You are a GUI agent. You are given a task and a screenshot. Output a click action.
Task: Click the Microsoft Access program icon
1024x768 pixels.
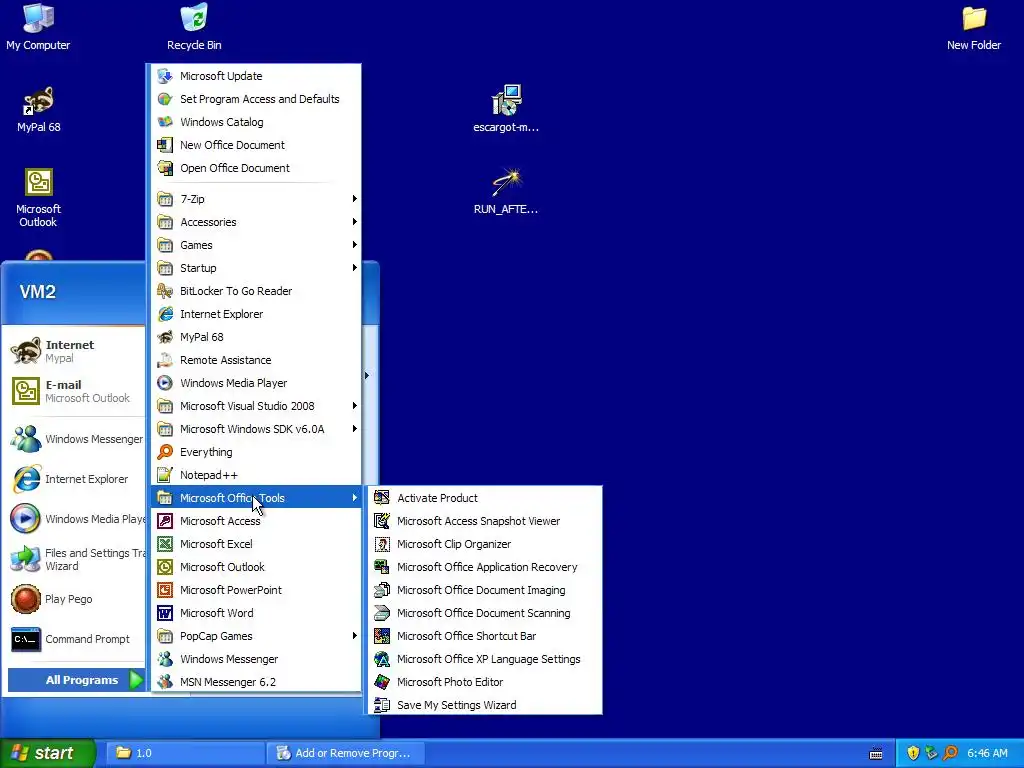point(165,520)
